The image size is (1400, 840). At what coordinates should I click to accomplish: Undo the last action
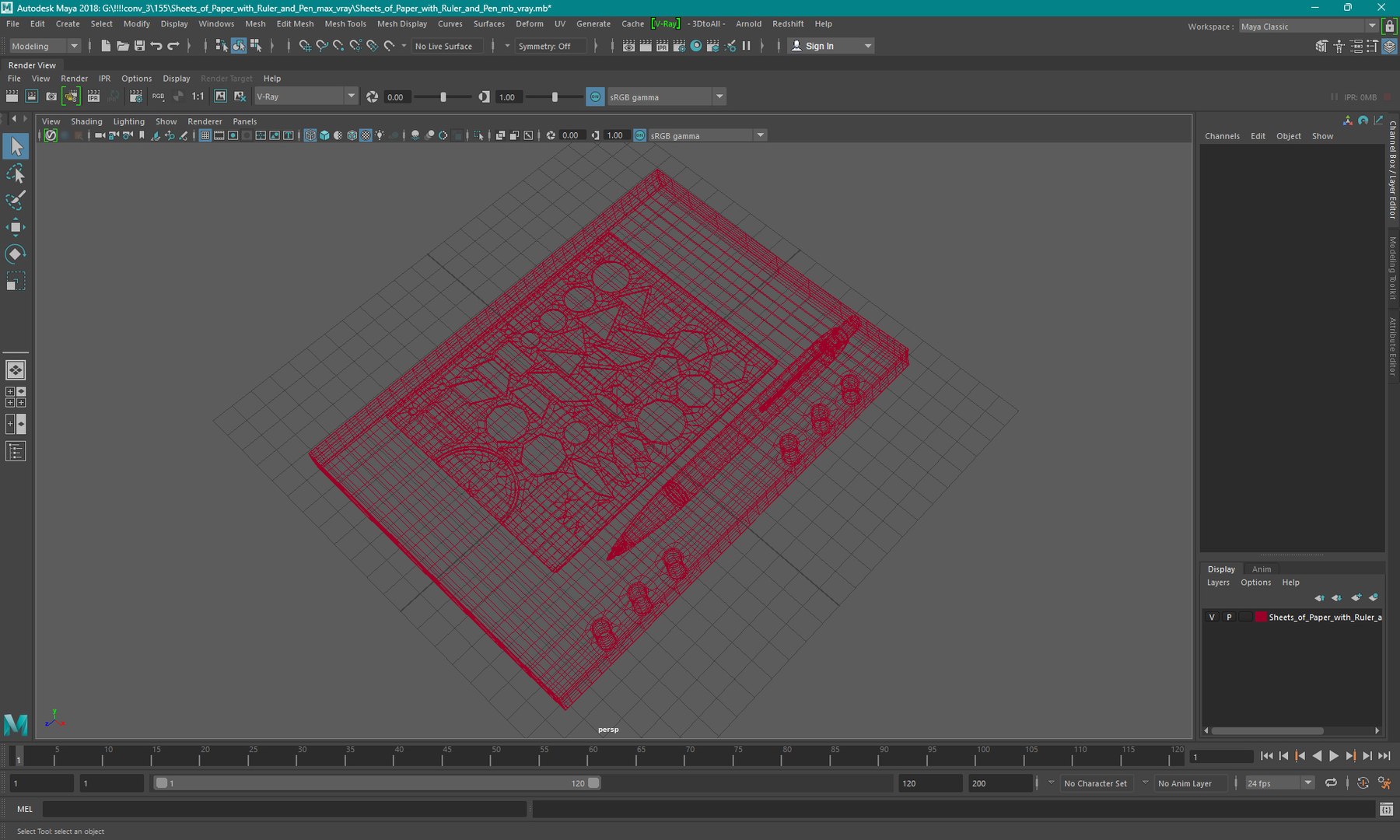click(x=156, y=46)
